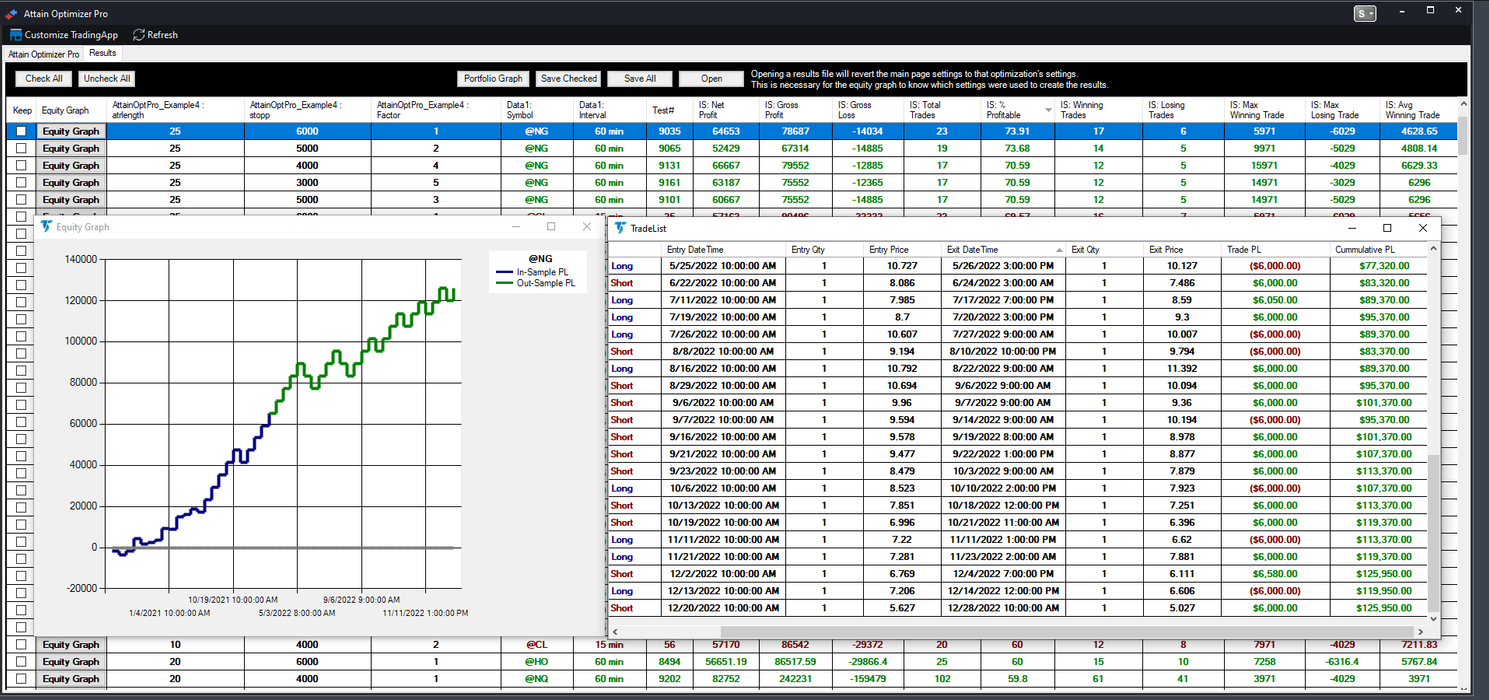This screenshot has height=700, width=1489.
Task: Click Save All to export all results
Action: click(639, 78)
